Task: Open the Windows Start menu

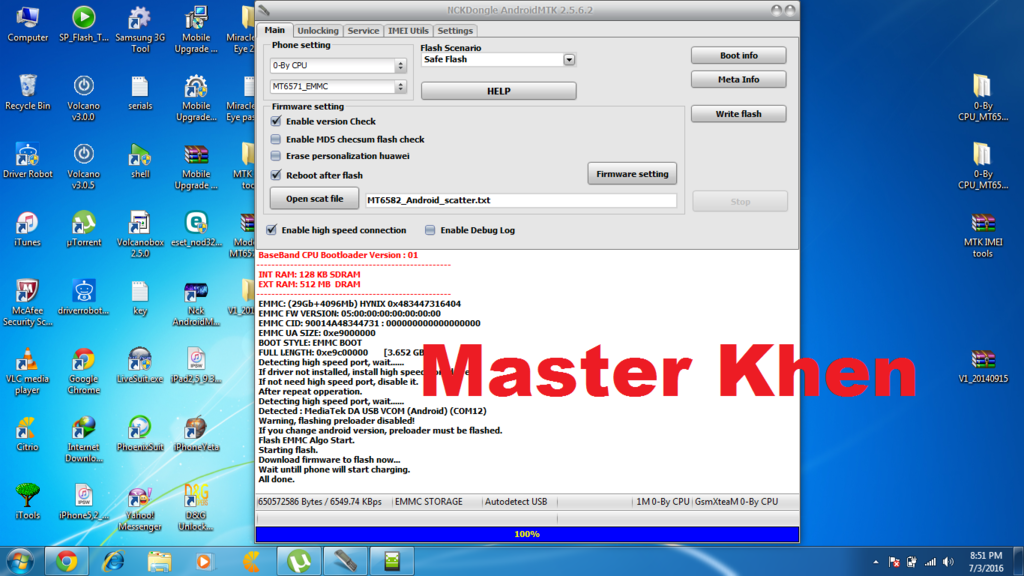Action: coord(20,561)
